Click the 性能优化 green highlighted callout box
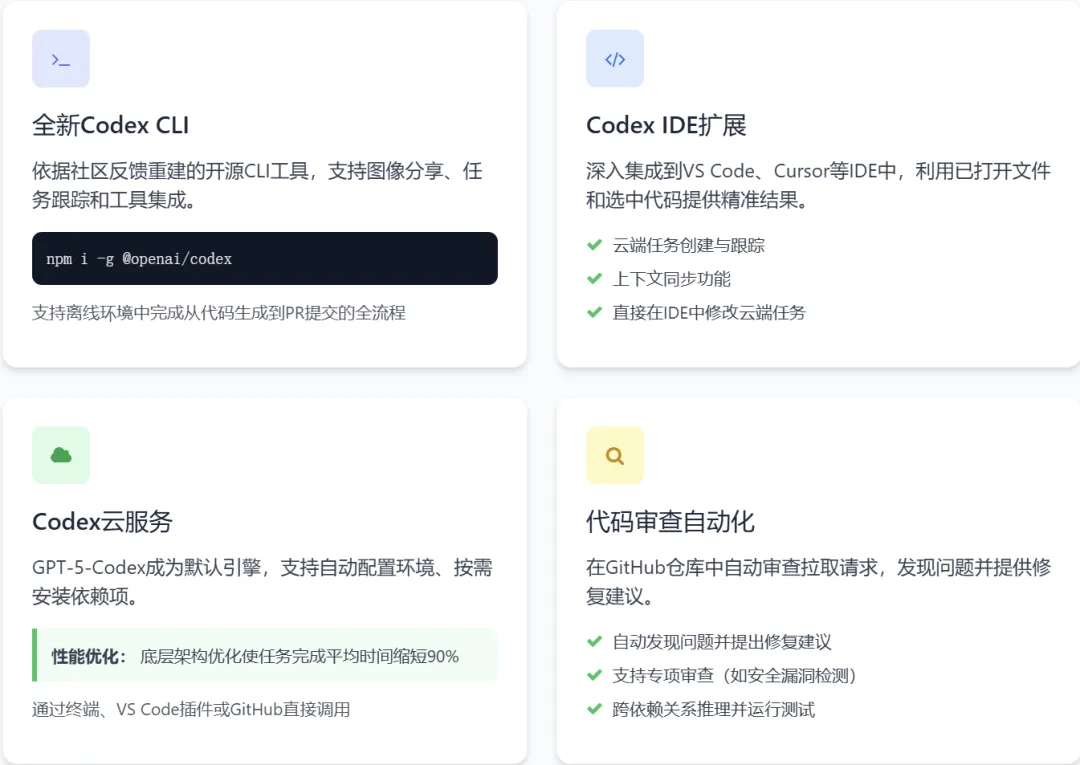 (x=264, y=656)
